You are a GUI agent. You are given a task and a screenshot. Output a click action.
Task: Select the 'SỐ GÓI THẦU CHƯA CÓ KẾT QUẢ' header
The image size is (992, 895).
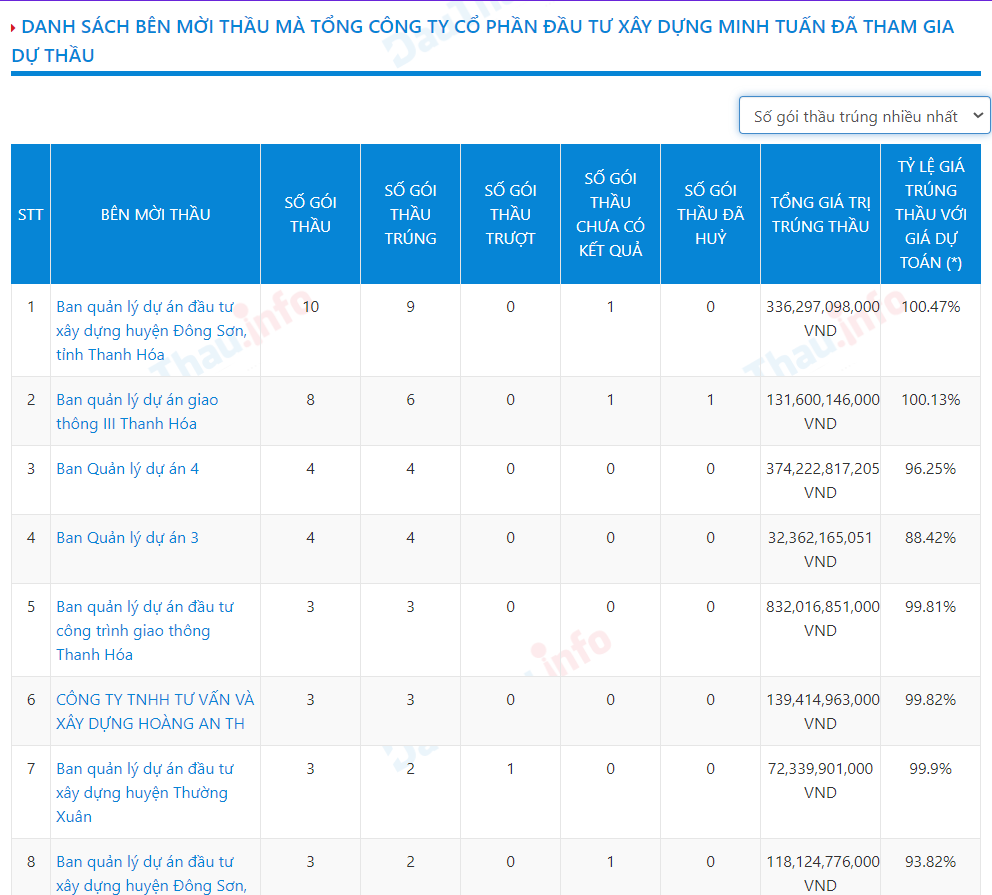610,214
